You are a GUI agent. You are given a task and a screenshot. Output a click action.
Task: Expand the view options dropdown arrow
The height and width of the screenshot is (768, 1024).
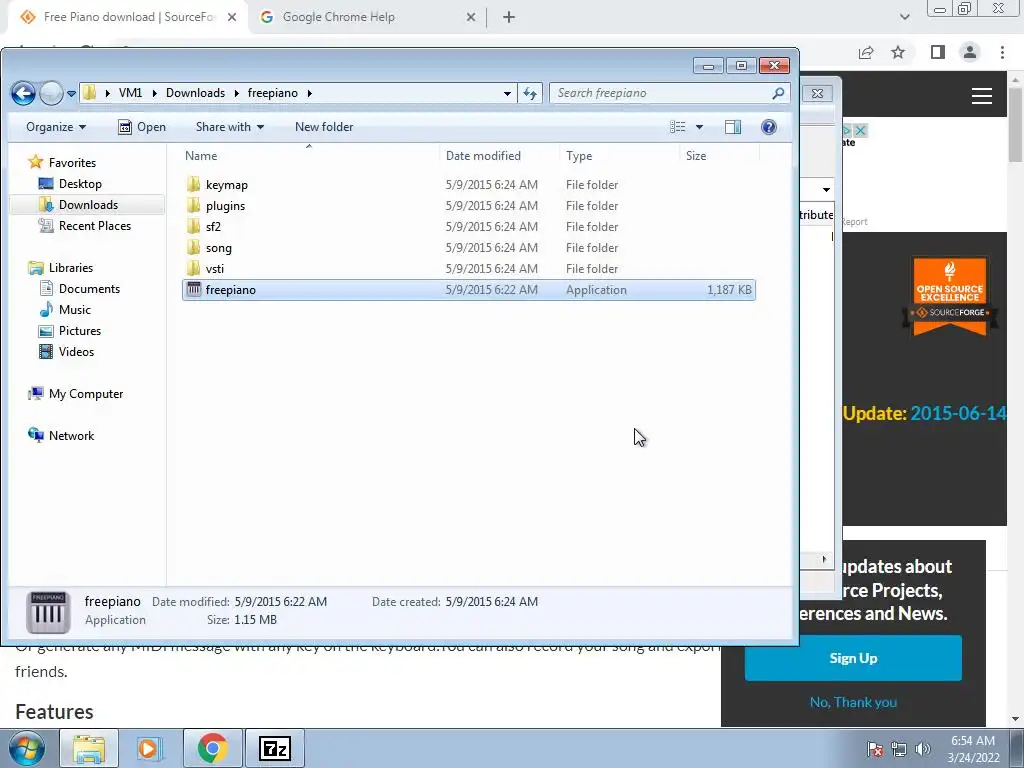[x=699, y=127]
